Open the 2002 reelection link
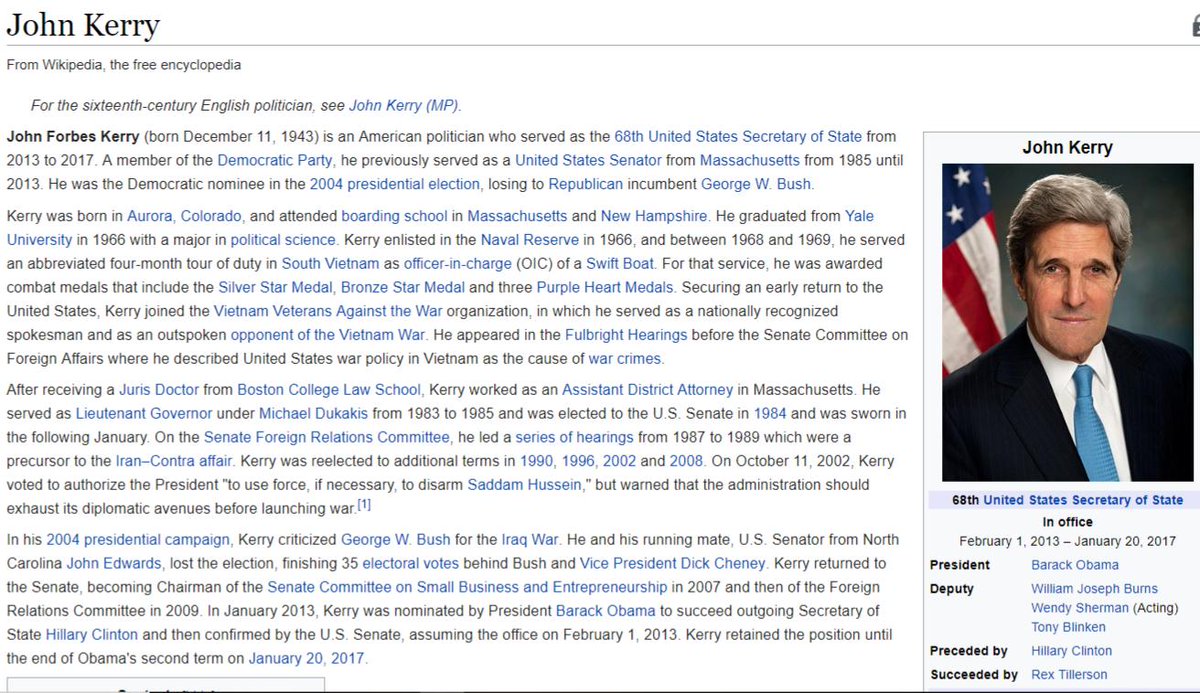The image size is (1200, 693). [617, 462]
